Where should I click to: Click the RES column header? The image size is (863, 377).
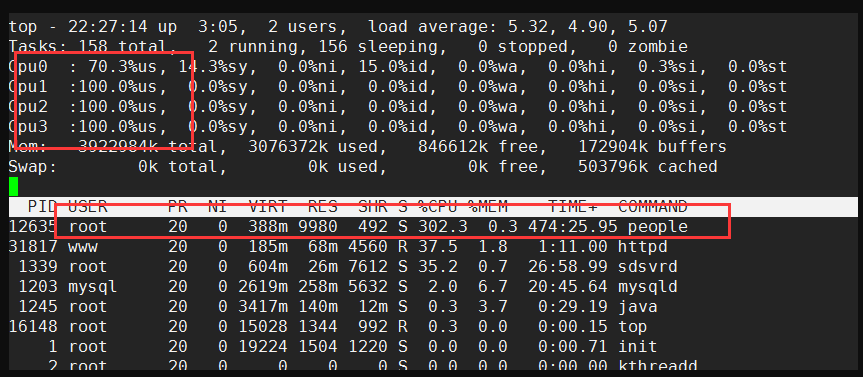(x=323, y=207)
